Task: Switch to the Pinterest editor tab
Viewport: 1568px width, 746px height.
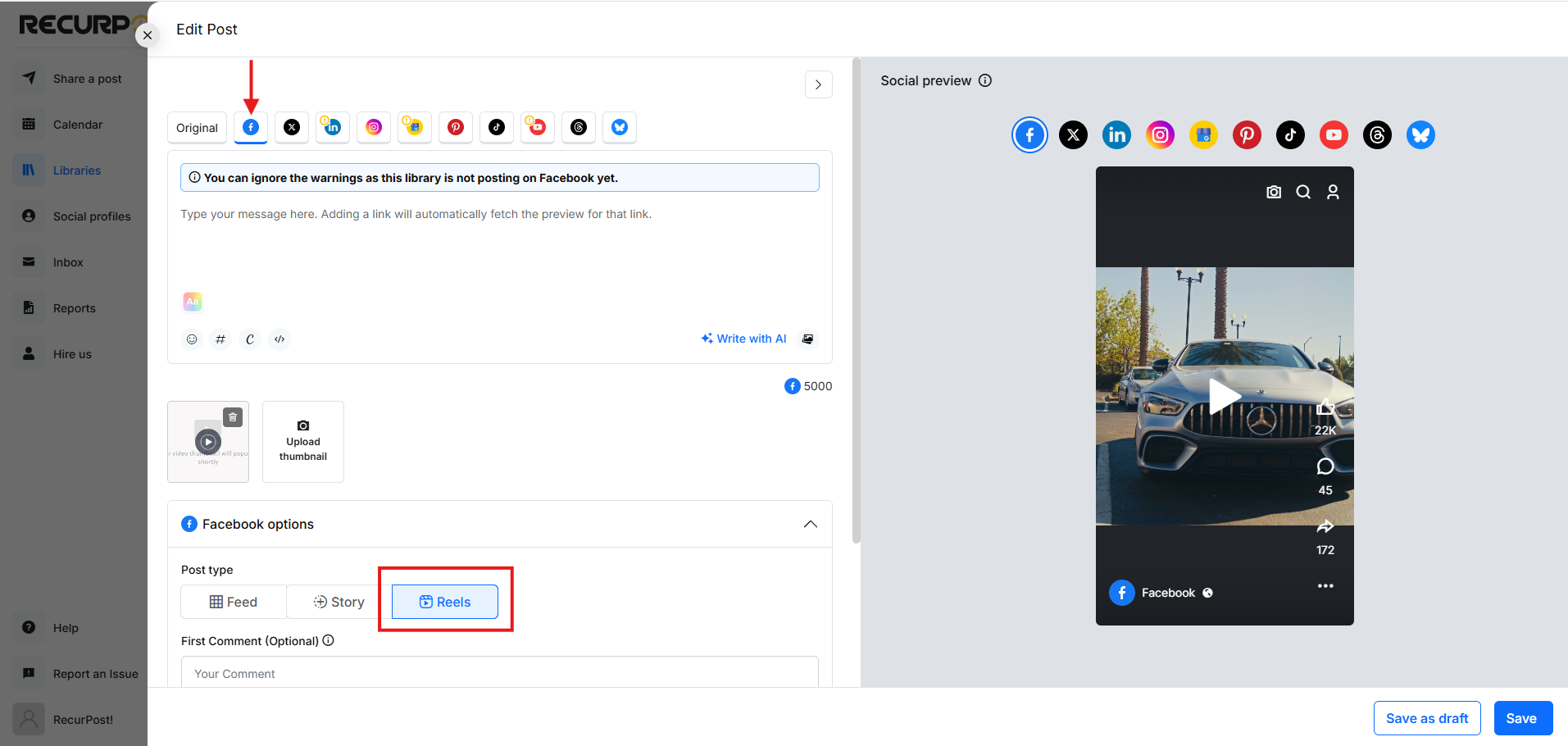Action: [456, 127]
